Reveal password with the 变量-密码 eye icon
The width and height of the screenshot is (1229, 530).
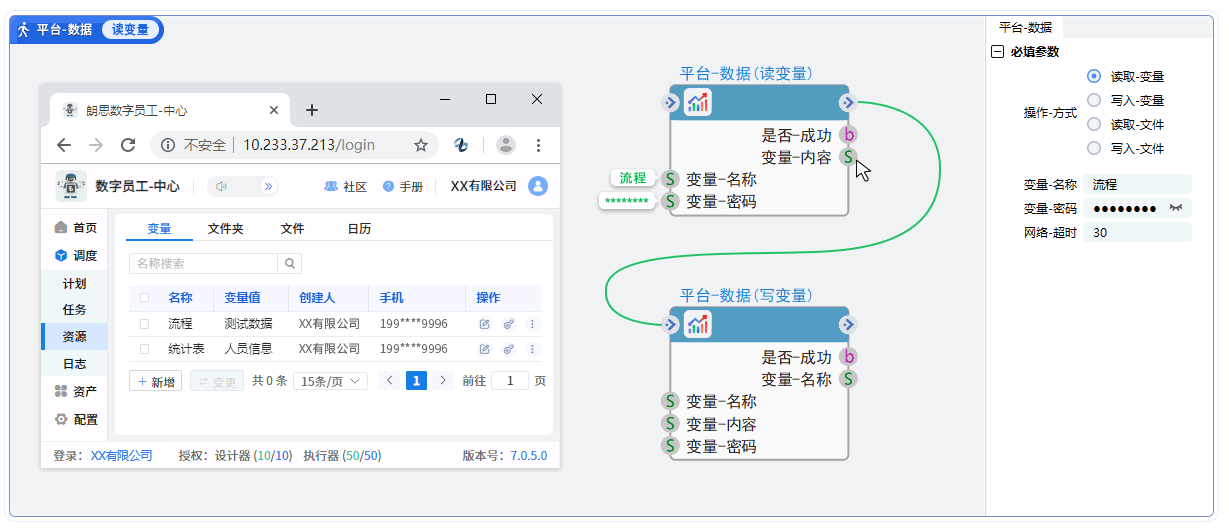pyautogui.click(x=1175, y=208)
